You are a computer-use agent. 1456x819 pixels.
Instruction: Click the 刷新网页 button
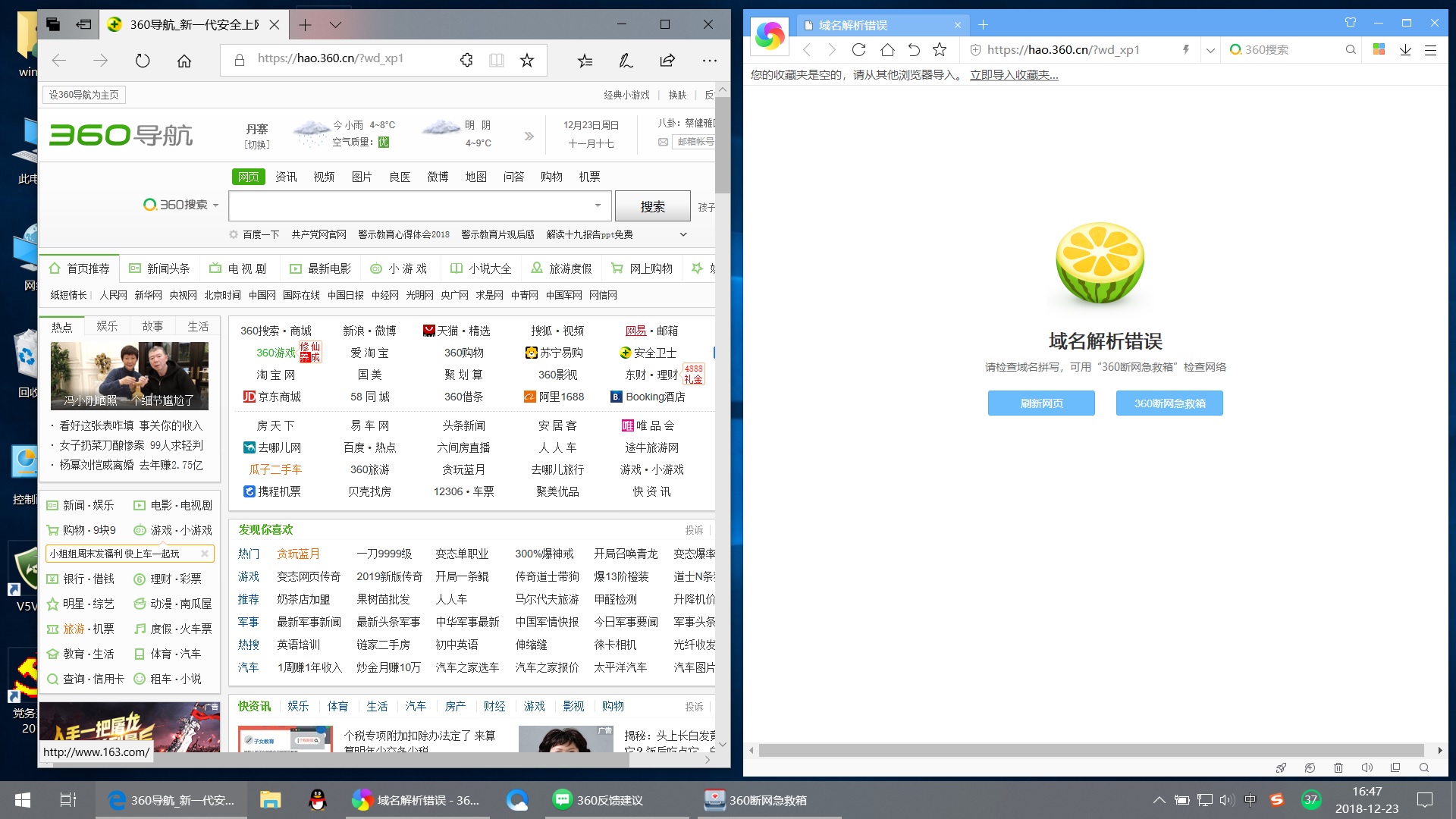pos(1040,403)
